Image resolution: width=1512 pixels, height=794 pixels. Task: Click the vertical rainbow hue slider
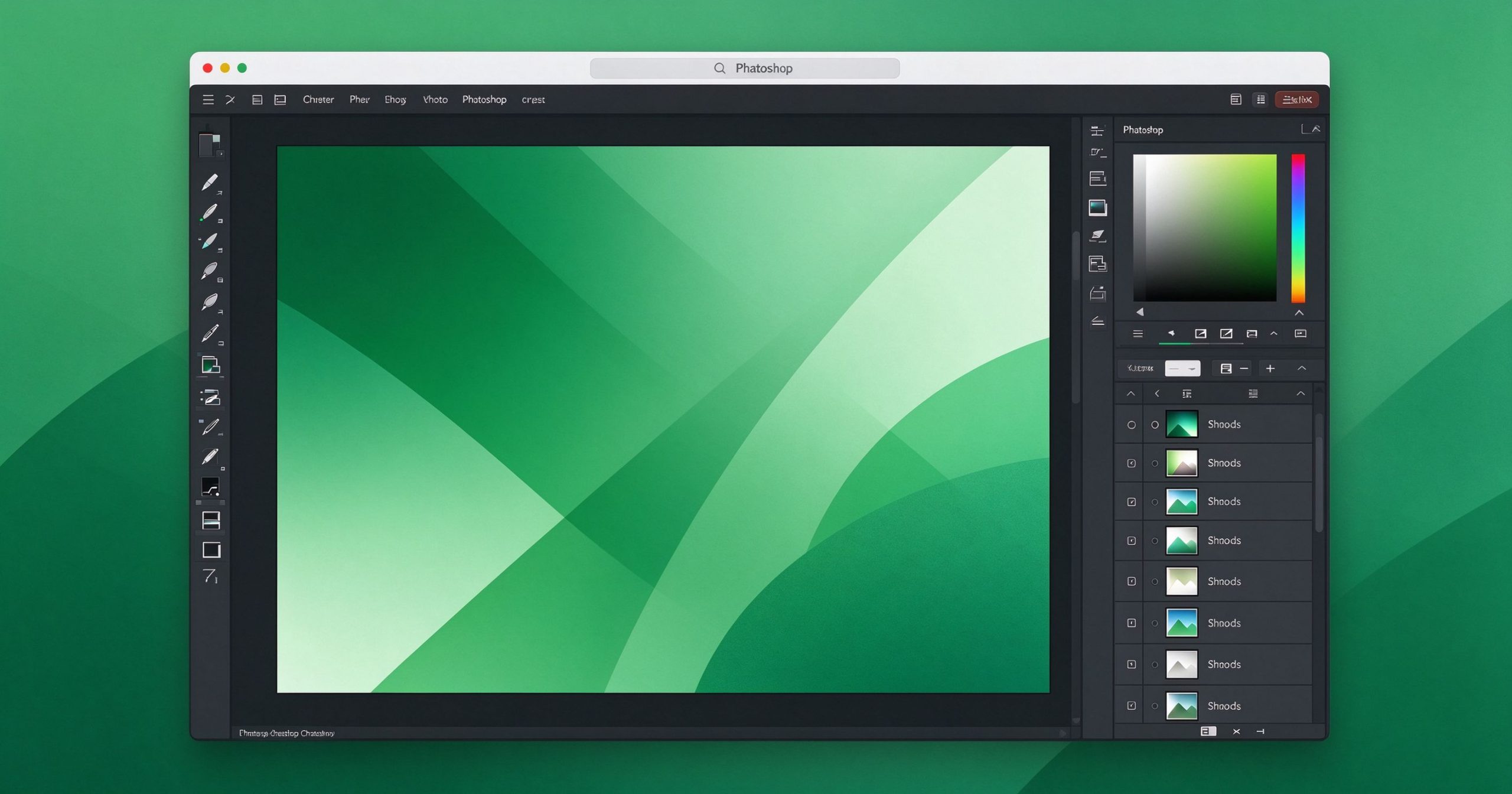click(x=1298, y=228)
